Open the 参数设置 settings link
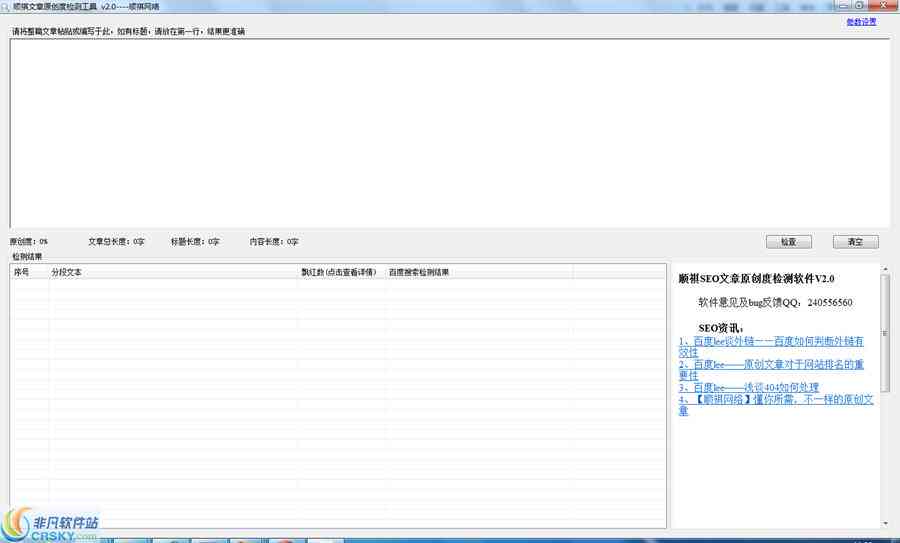The image size is (900, 543). click(861, 22)
